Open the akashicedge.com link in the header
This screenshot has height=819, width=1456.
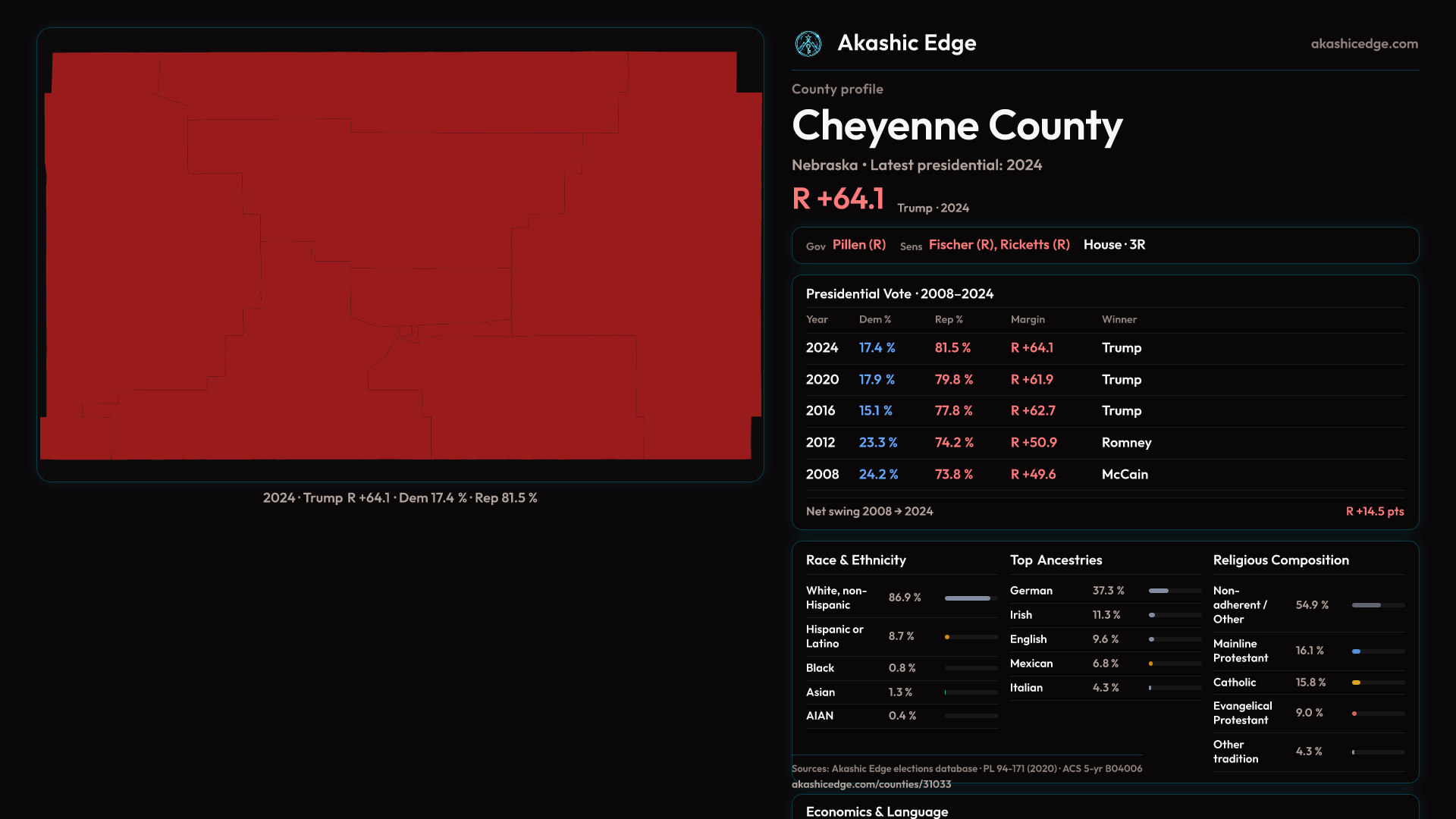(1363, 44)
